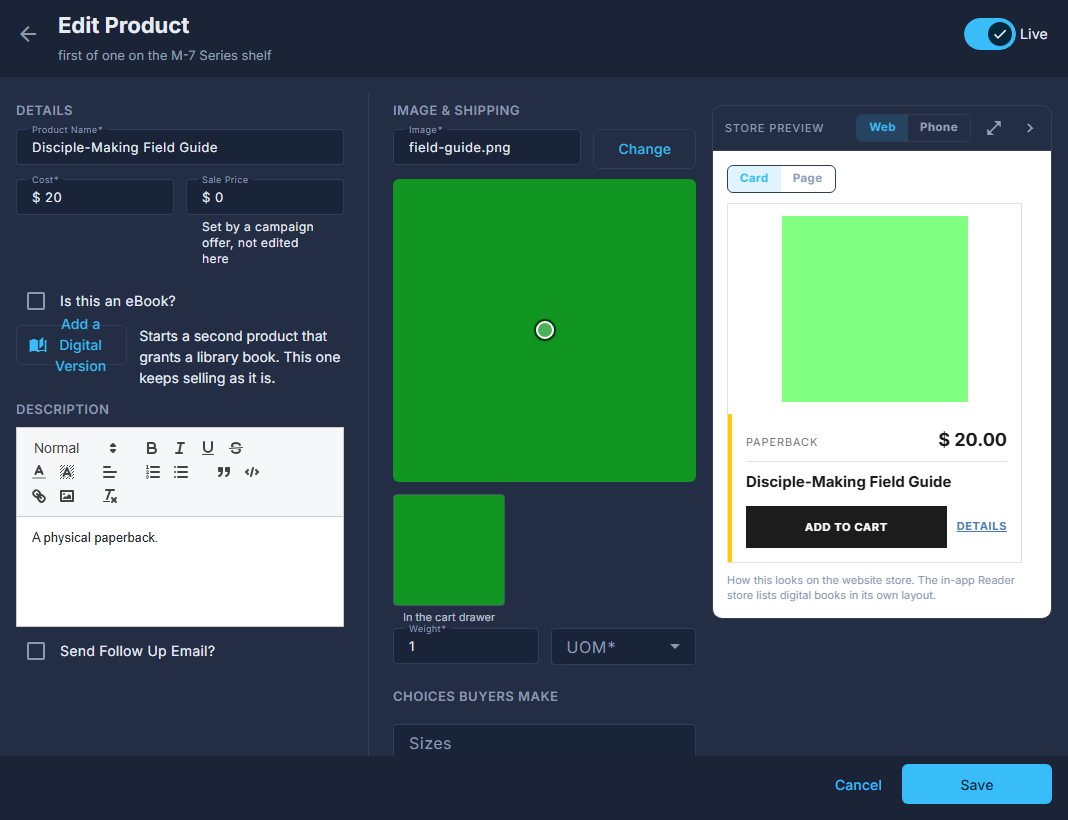Switch the store preview to Web
1068x820 pixels.
tap(882, 127)
